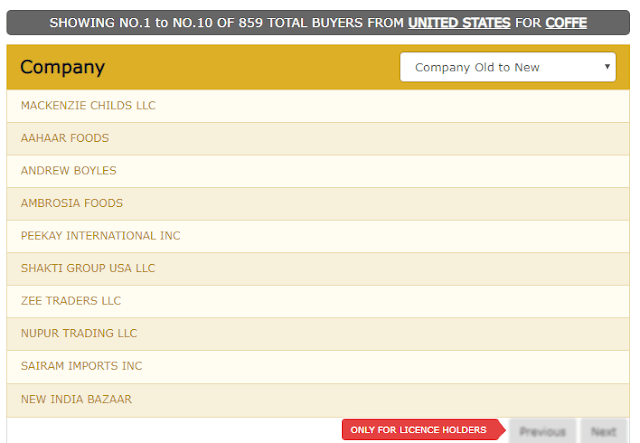Click the sort dropdown's arrow indicator
Screen dimensions: 640x443
[608, 67]
